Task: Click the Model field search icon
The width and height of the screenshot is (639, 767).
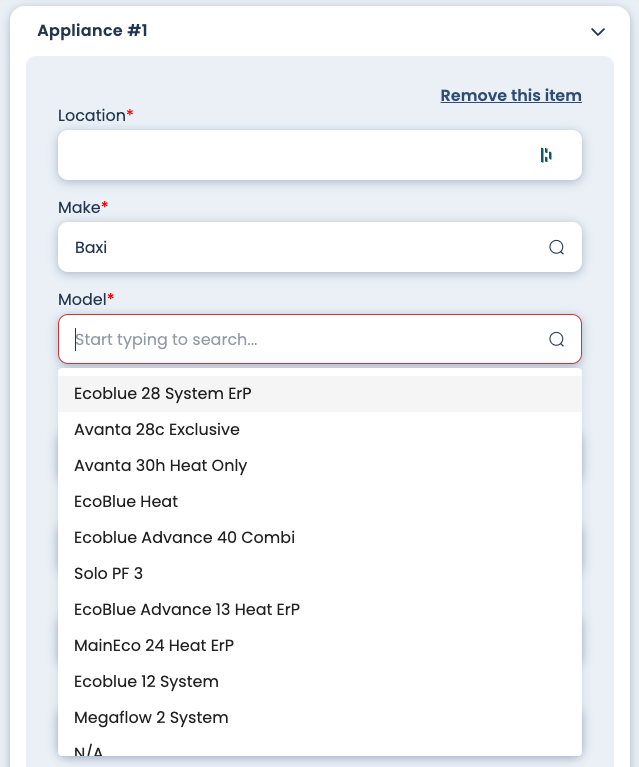Action: 557,339
